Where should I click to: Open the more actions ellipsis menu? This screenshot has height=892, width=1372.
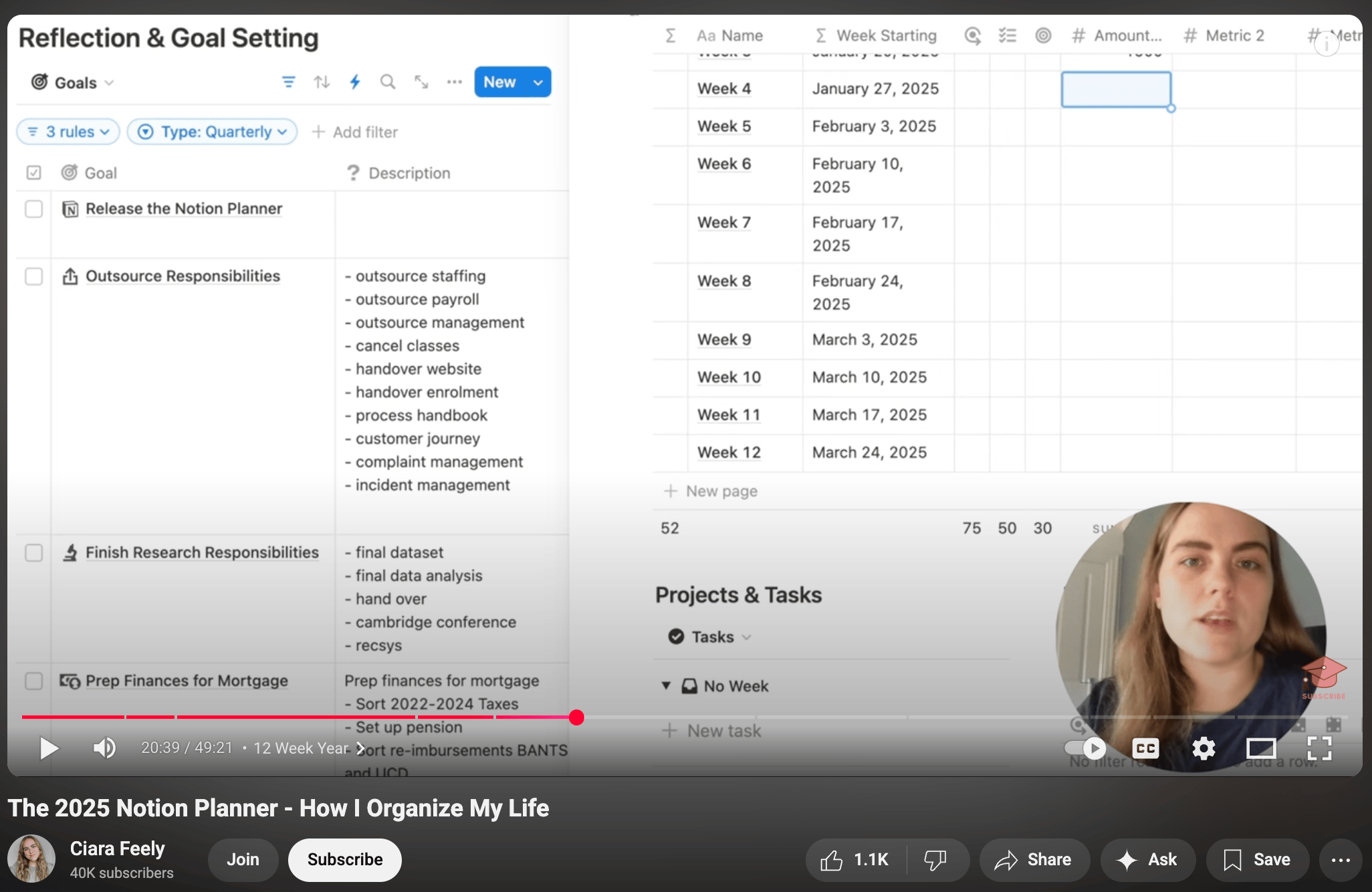click(1341, 860)
